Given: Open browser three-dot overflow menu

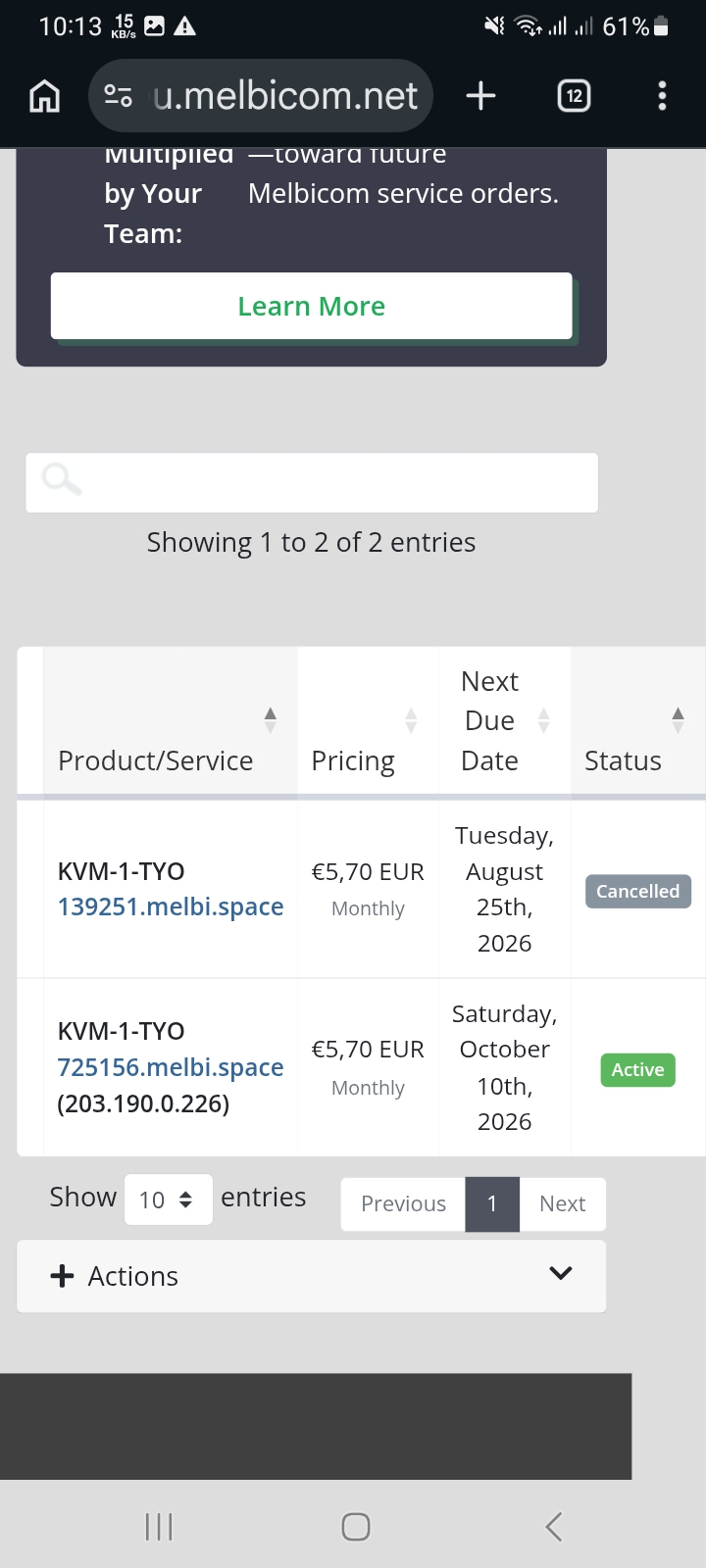Looking at the screenshot, I should click(x=662, y=96).
